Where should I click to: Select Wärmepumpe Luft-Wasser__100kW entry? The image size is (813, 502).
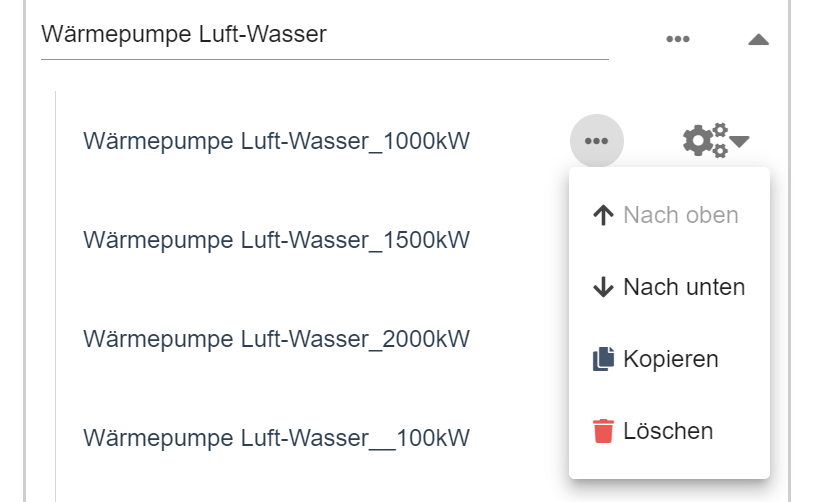(276, 437)
